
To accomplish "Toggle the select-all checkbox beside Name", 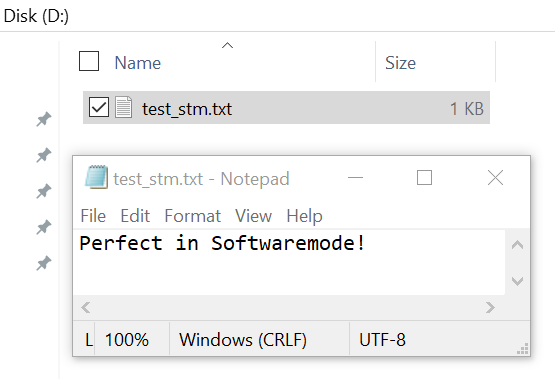I will 89,61.
